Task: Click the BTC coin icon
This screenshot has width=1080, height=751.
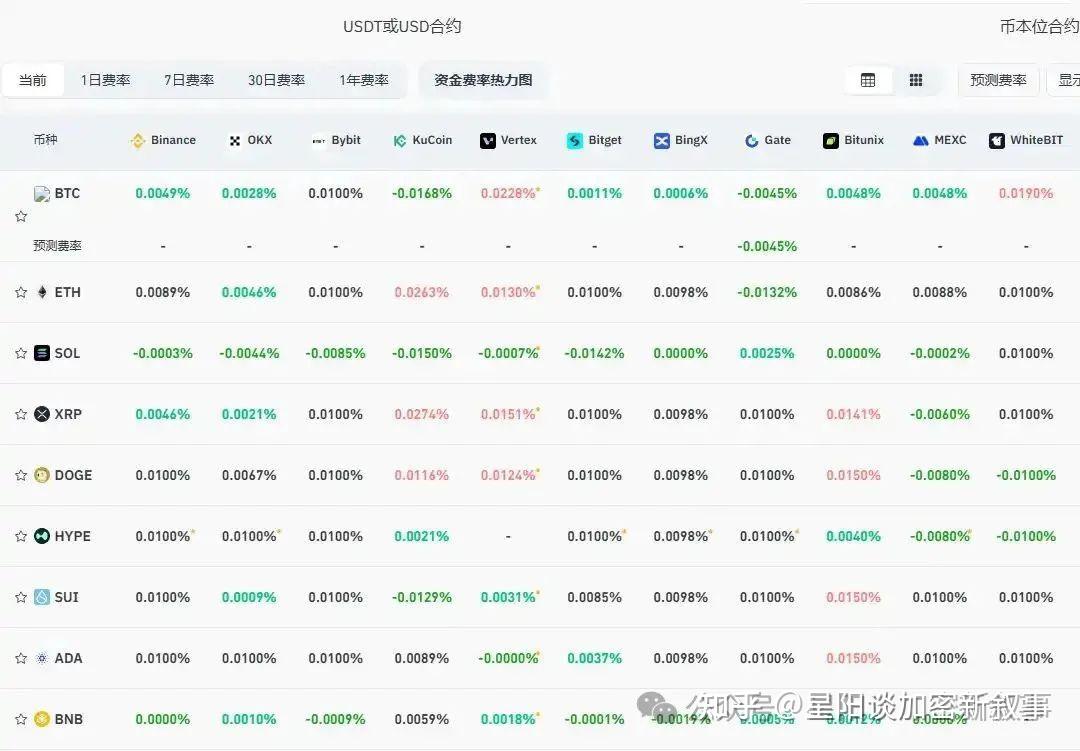Action: click(x=42, y=193)
